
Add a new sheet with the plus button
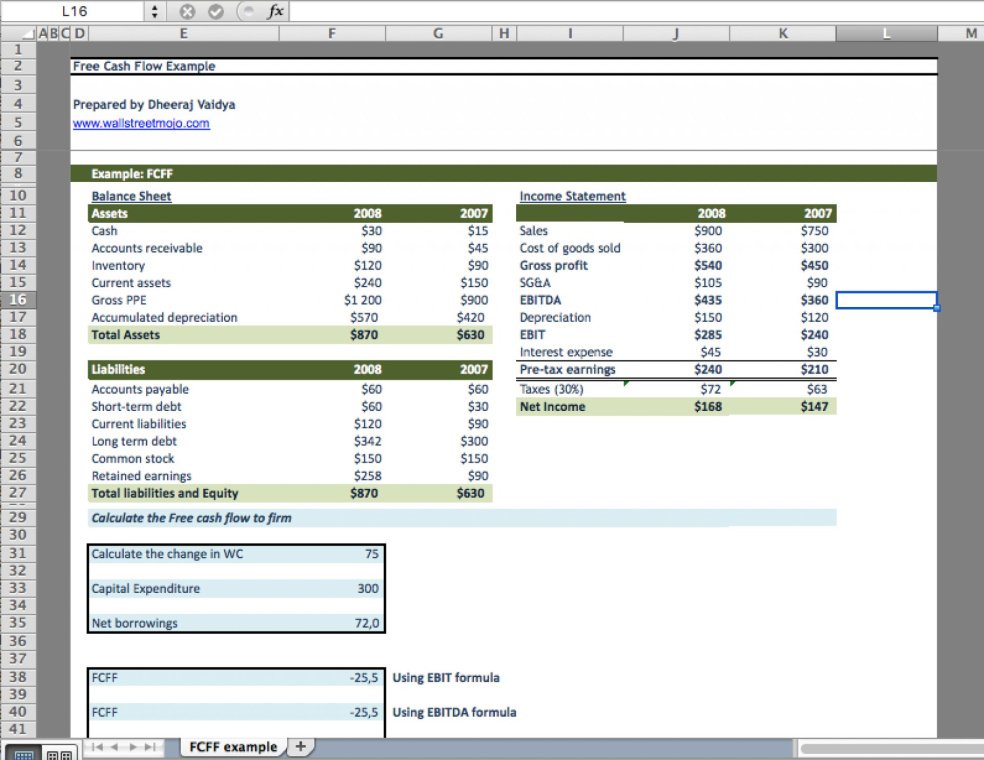pos(300,746)
